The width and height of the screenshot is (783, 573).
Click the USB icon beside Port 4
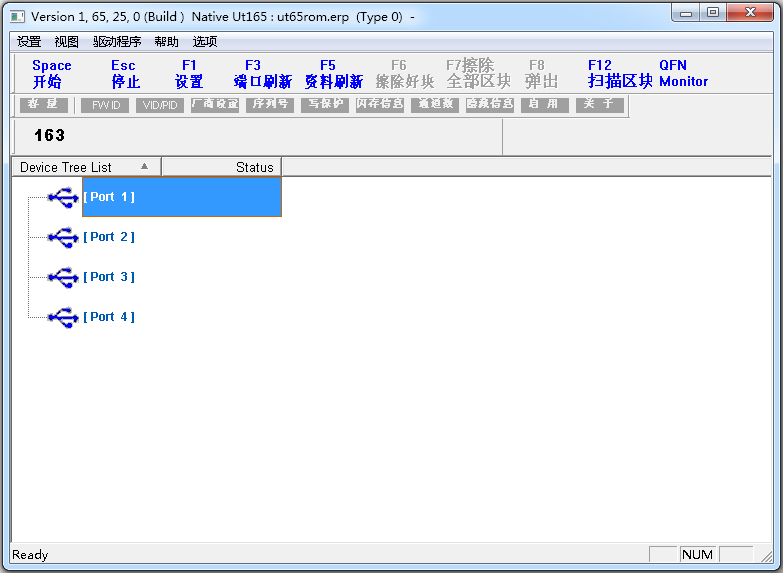pyautogui.click(x=63, y=317)
